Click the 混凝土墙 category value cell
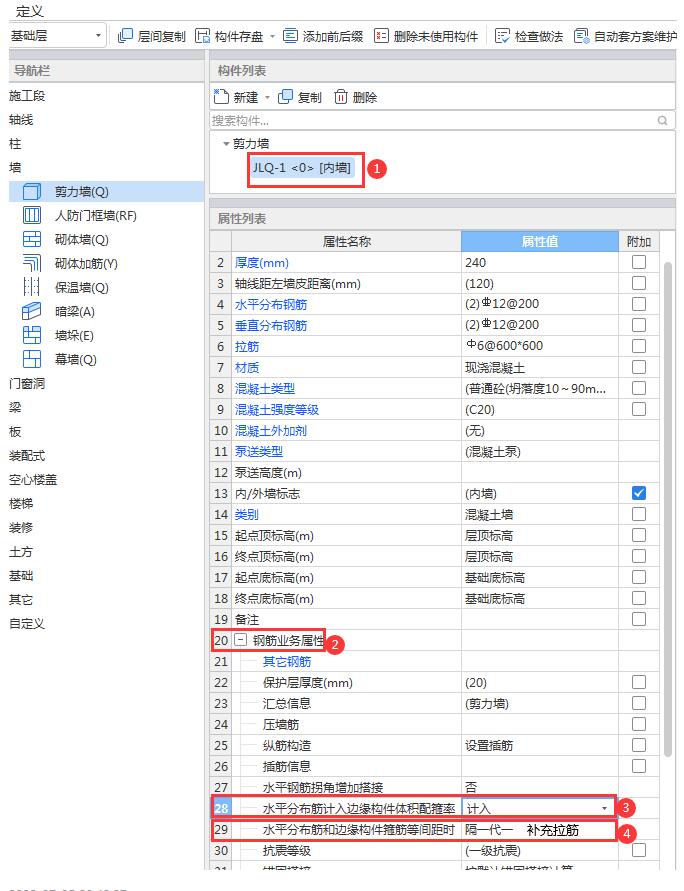 point(540,514)
